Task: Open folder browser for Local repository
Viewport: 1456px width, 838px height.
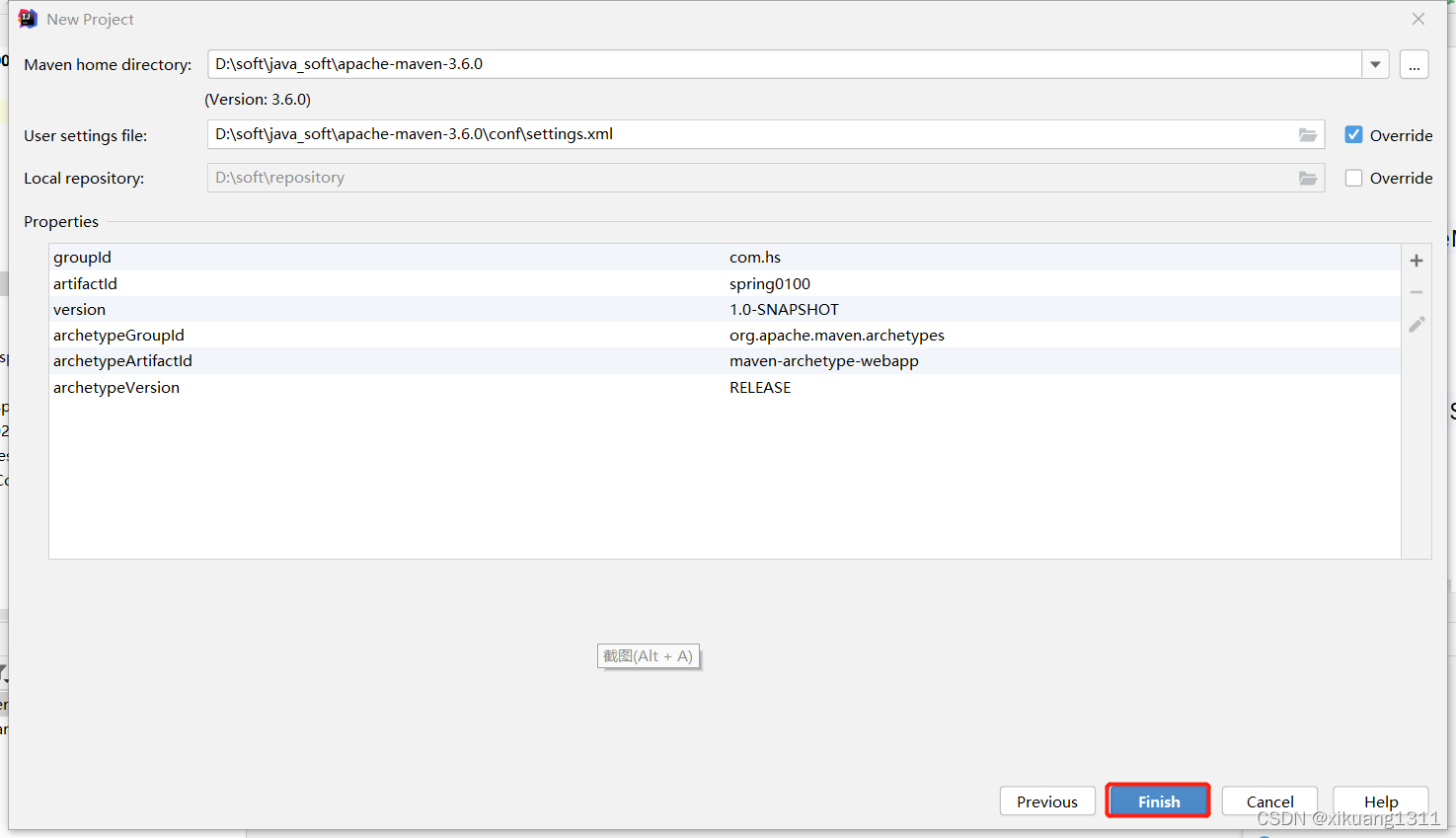Action: (1308, 179)
